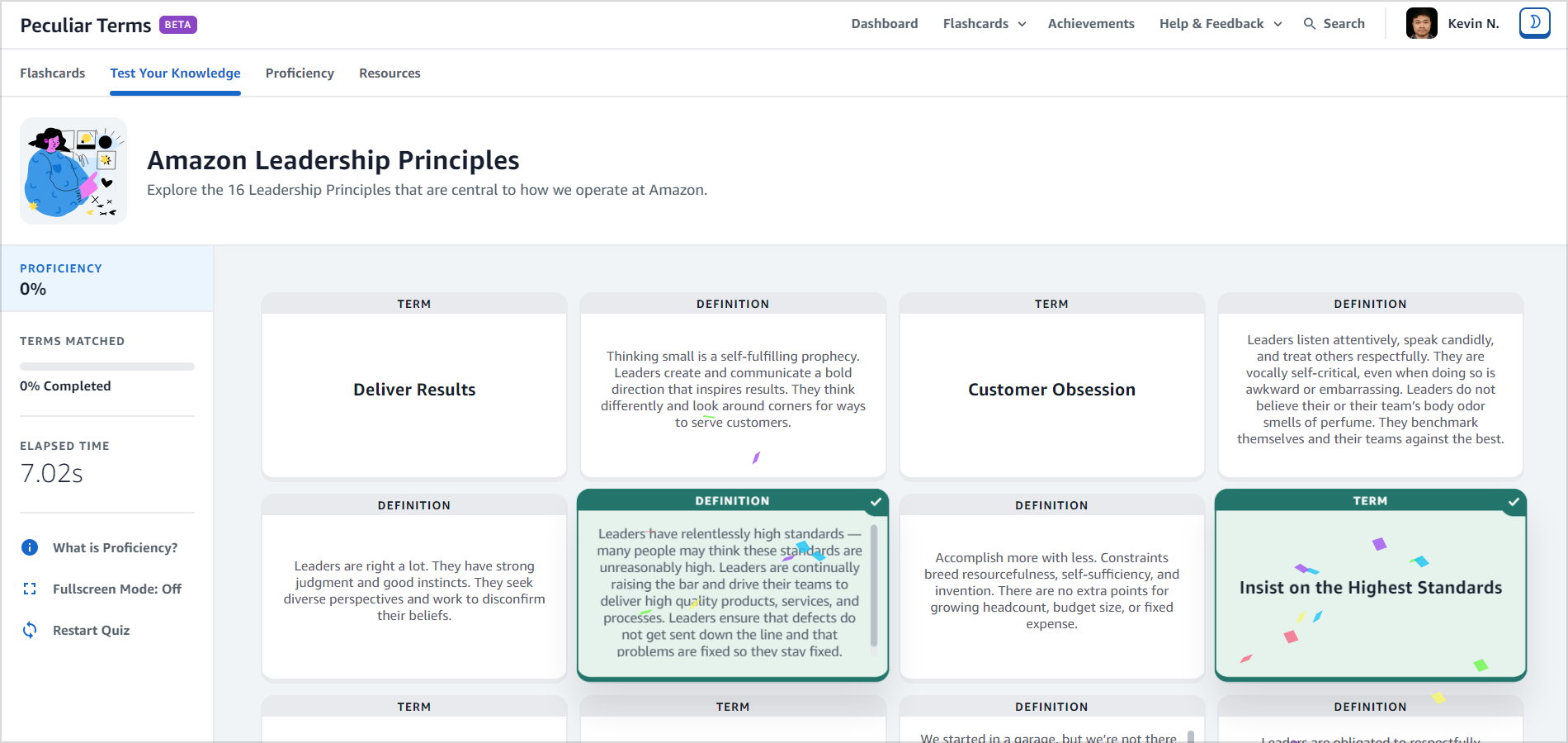Click the Amazon Leadership Principles heading
This screenshot has height=743, width=1568.
tap(333, 160)
